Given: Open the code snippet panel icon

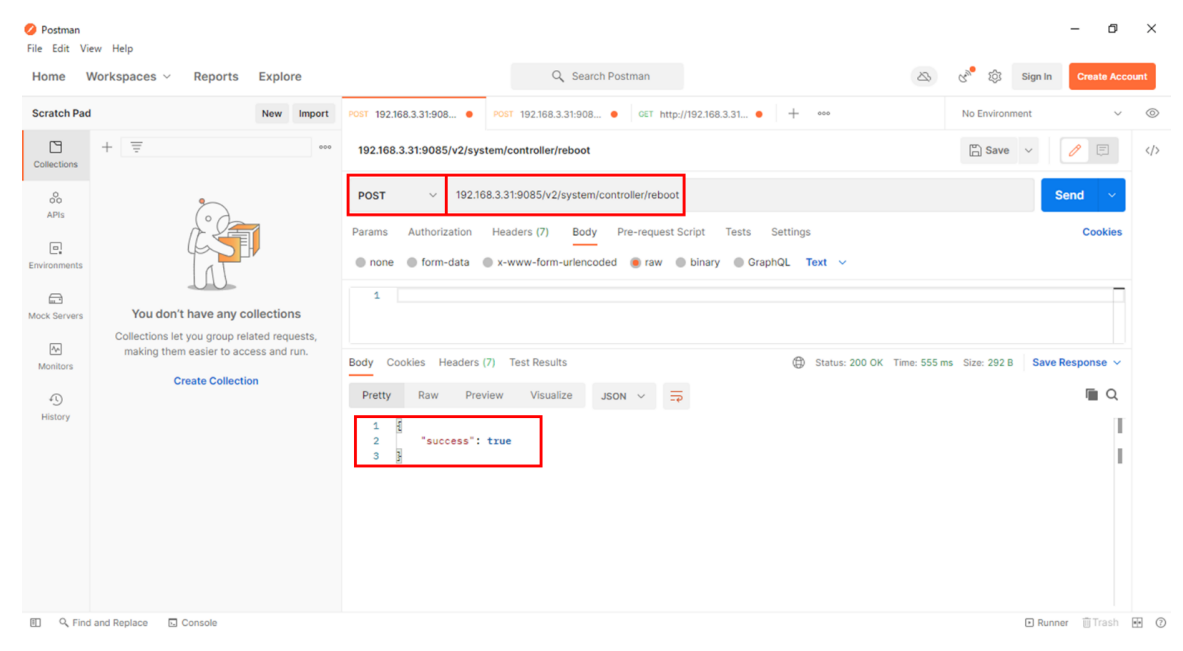Looking at the screenshot, I should click(1152, 150).
